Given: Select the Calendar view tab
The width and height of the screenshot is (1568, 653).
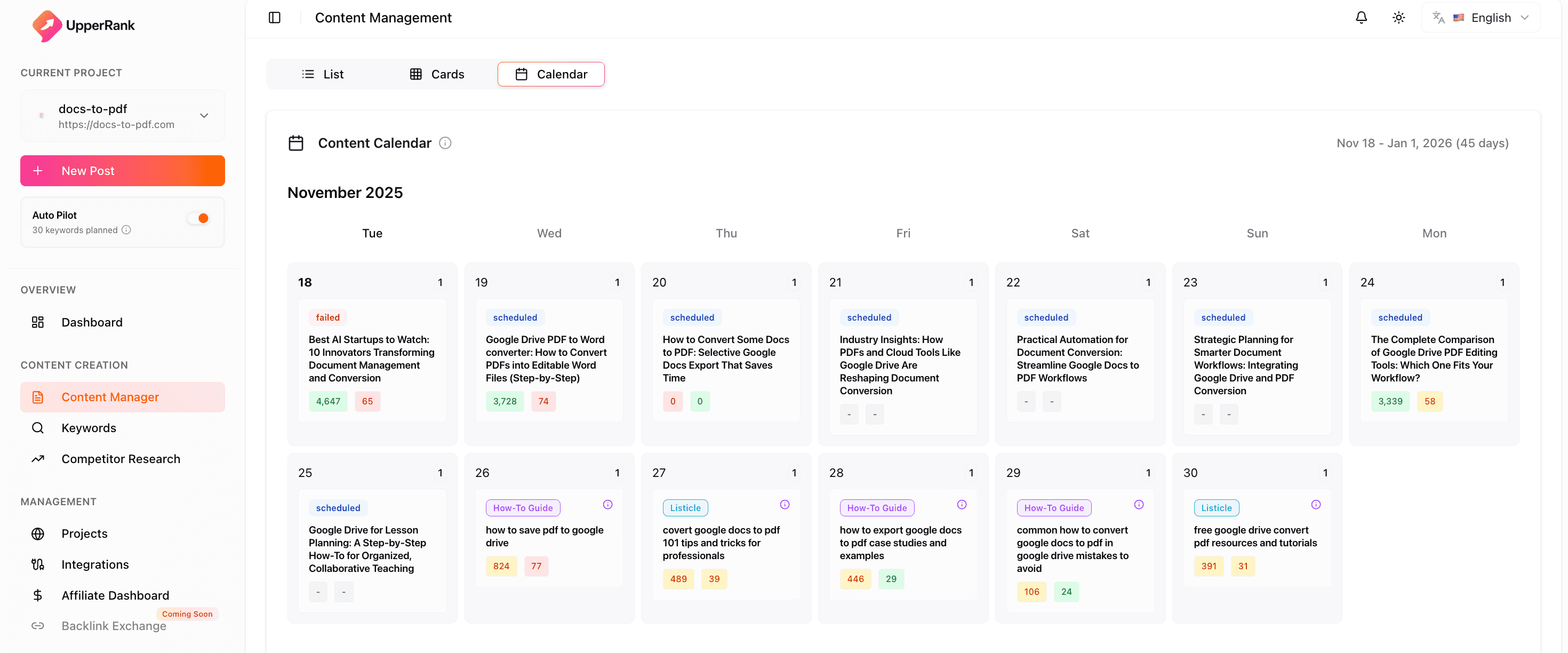Looking at the screenshot, I should pos(551,74).
